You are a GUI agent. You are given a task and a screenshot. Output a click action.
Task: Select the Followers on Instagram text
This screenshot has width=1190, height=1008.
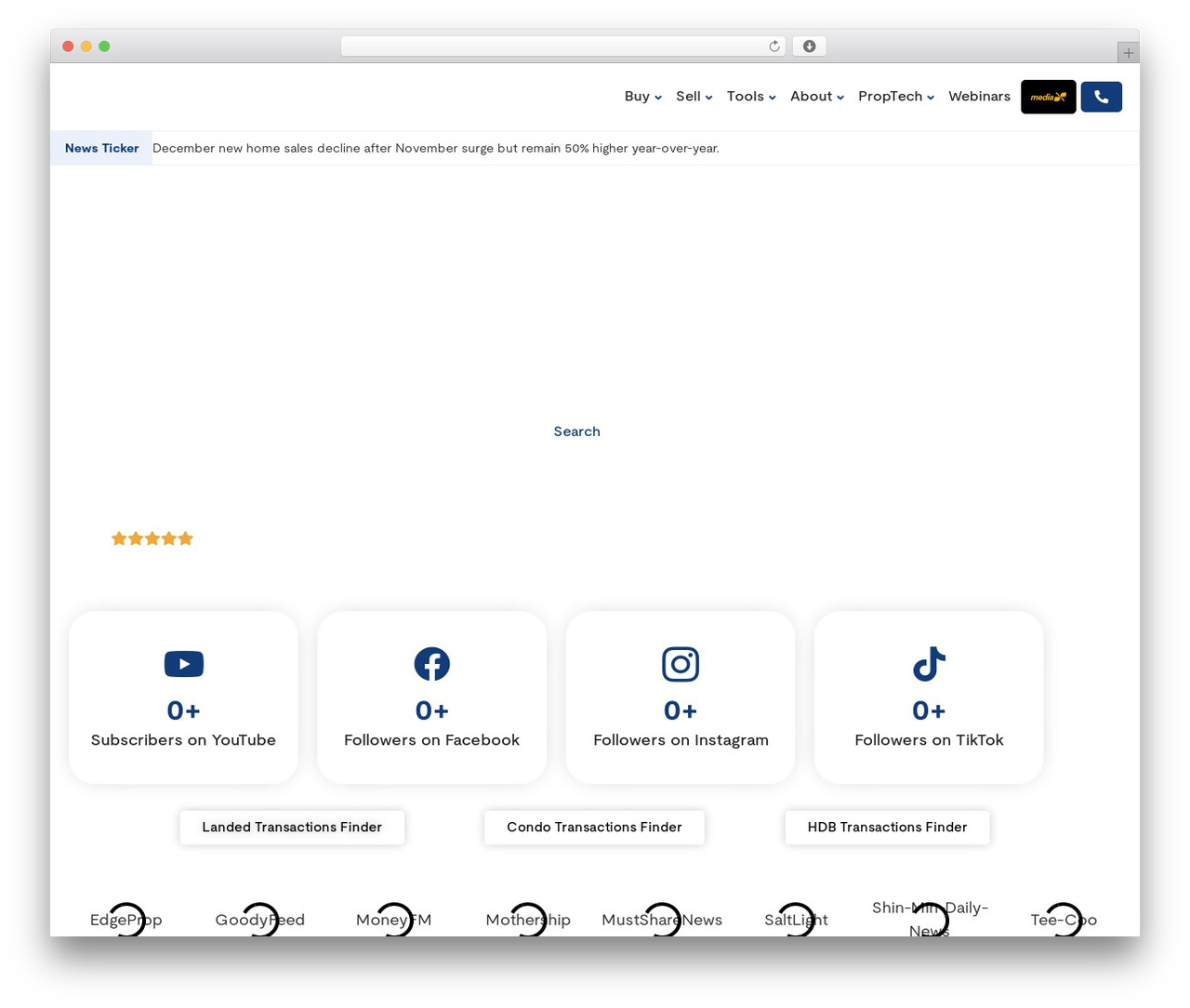pyautogui.click(x=681, y=740)
